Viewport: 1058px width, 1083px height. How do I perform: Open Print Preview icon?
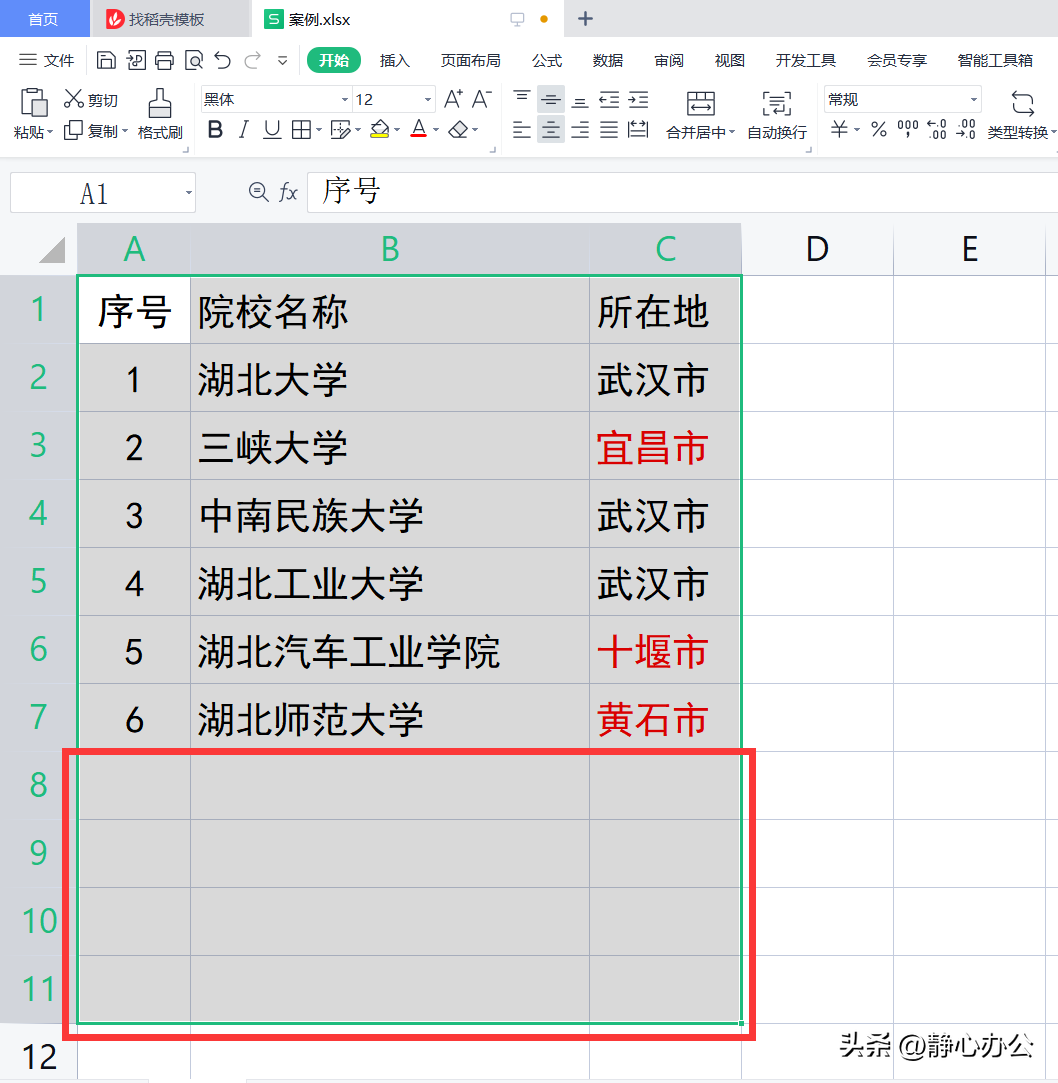click(x=194, y=61)
